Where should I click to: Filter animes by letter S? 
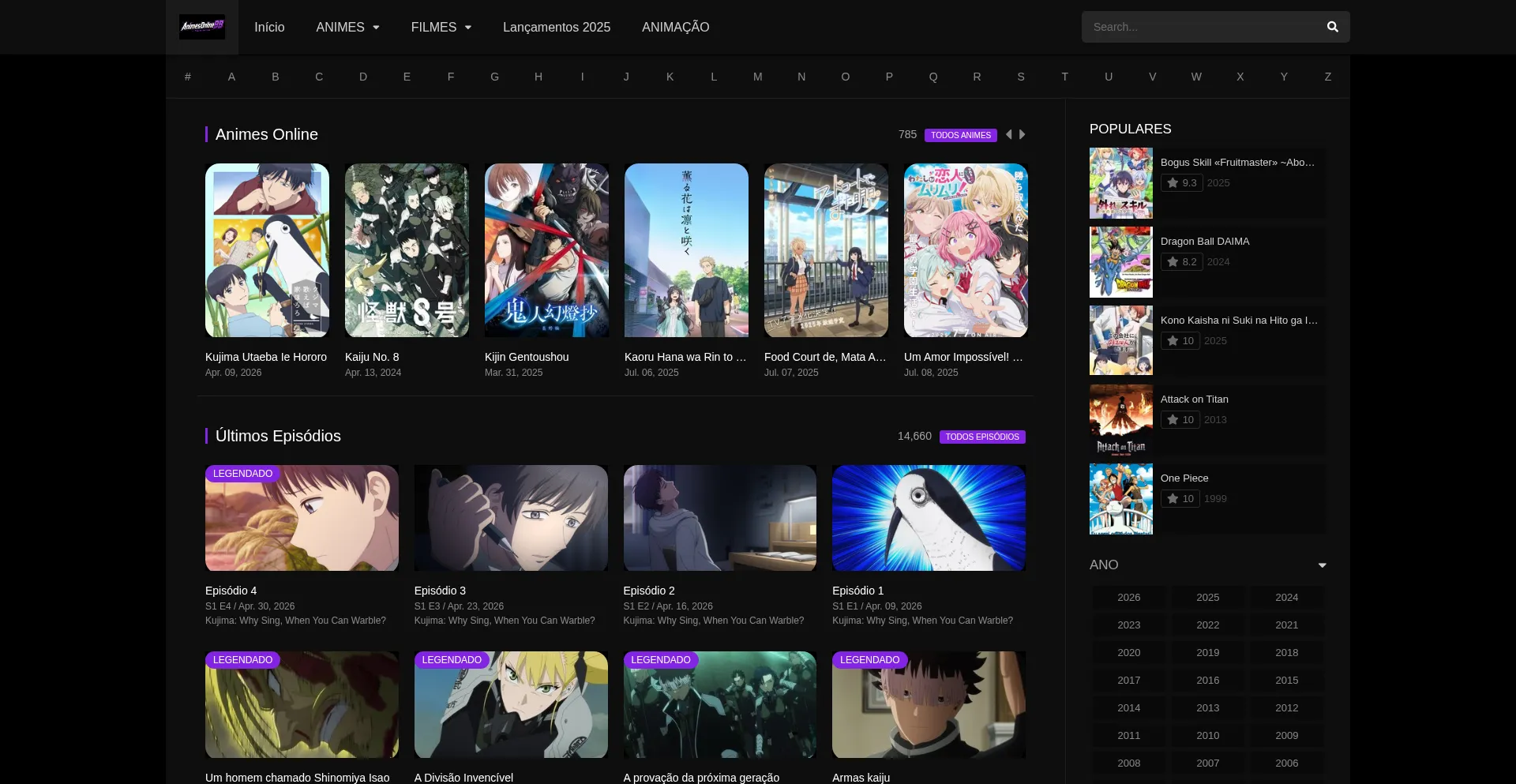pos(1021,77)
